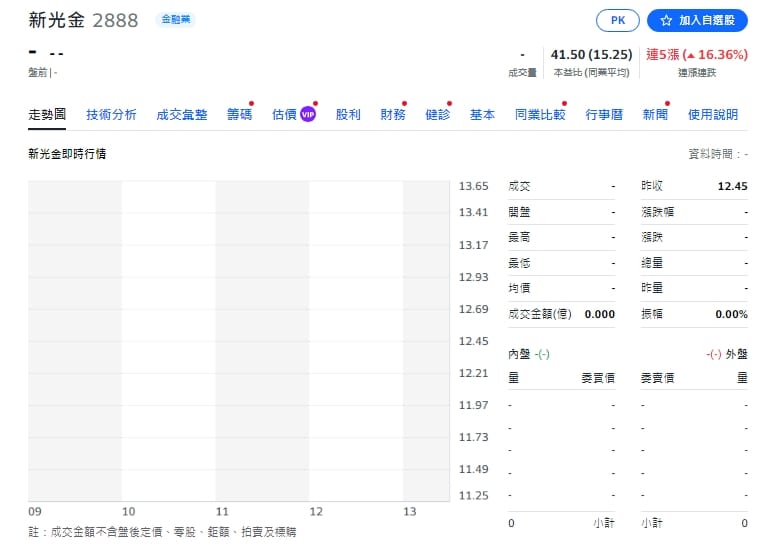Click the 本益比 (同業平均) label

coord(591,73)
